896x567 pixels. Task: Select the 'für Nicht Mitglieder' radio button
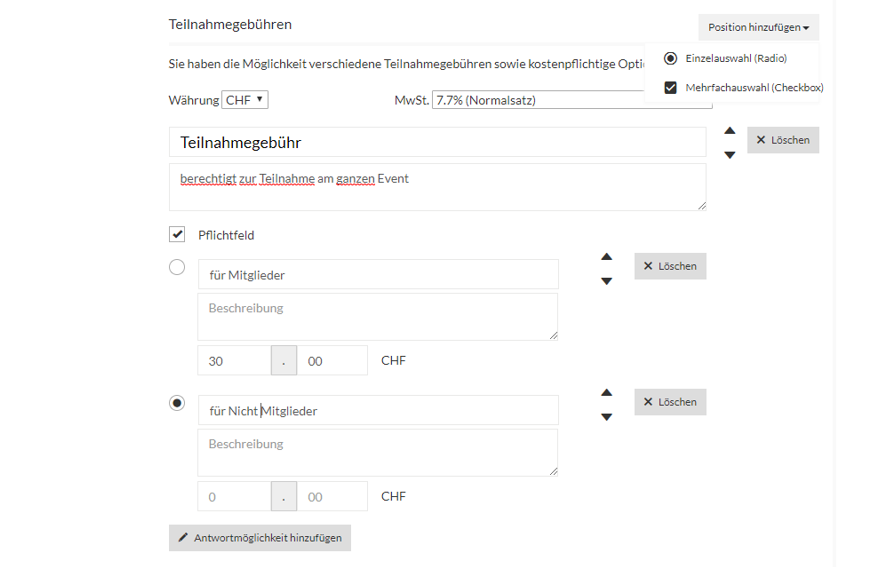point(177,403)
